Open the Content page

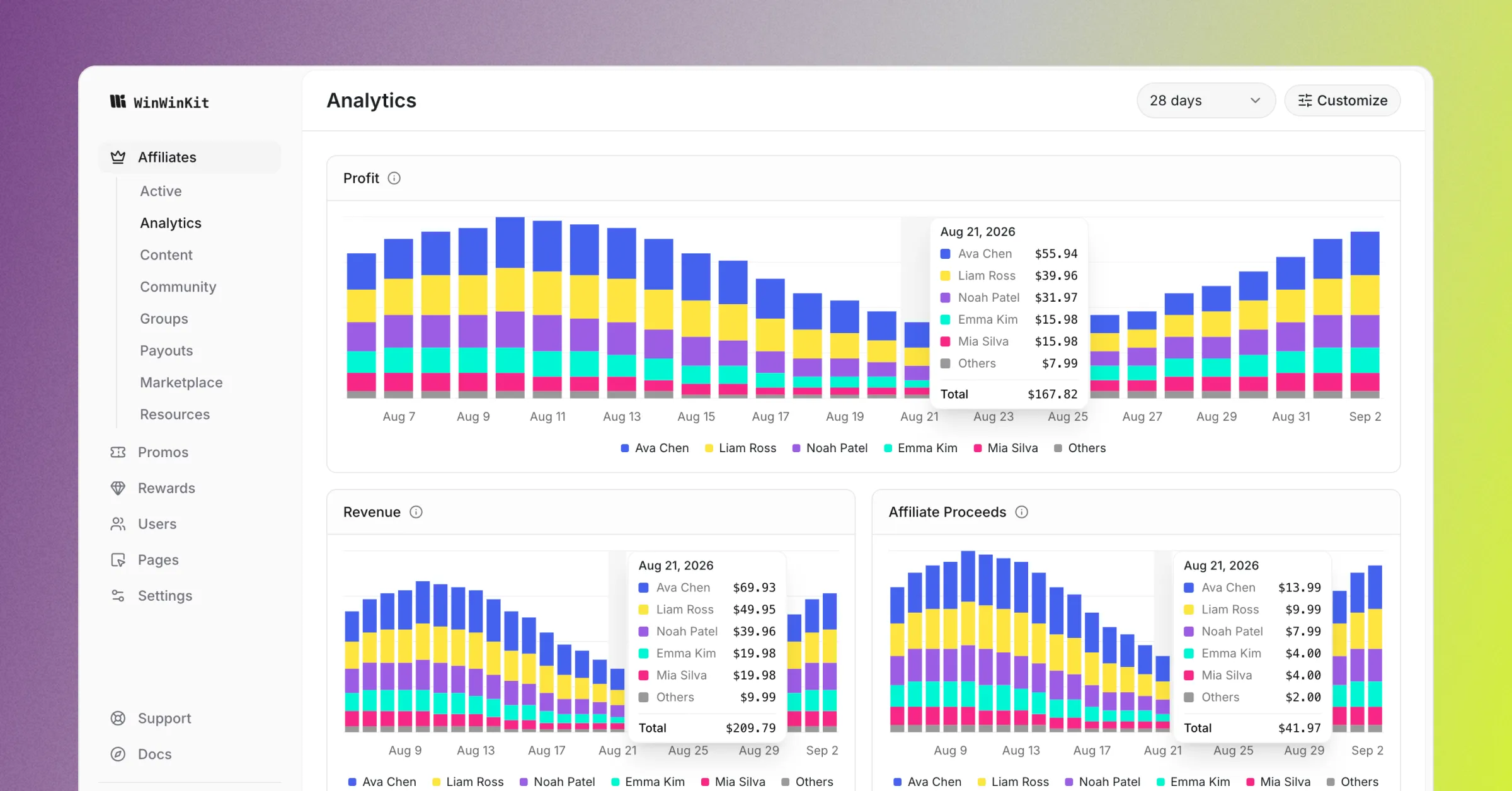(x=166, y=255)
